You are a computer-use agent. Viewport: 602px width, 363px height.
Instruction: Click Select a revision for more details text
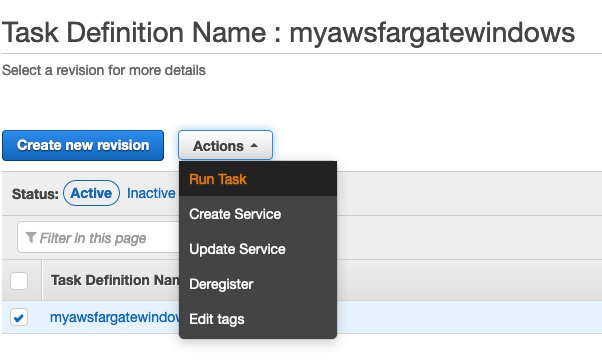pyautogui.click(x=104, y=70)
